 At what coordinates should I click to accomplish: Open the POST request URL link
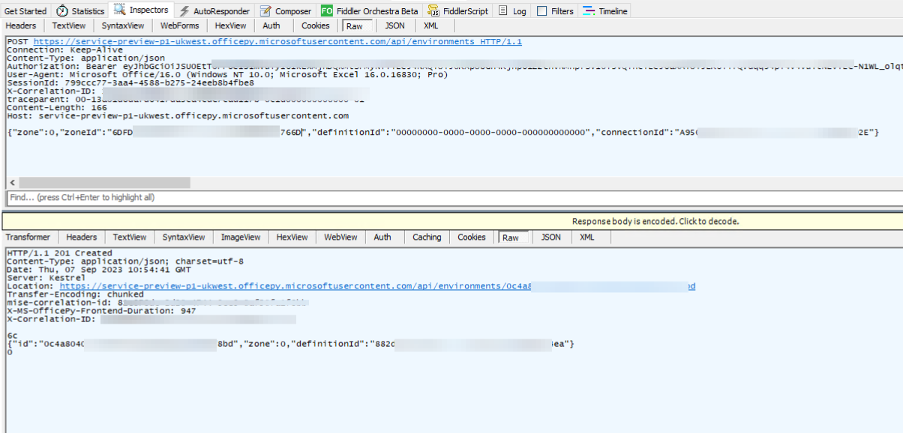point(277,42)
